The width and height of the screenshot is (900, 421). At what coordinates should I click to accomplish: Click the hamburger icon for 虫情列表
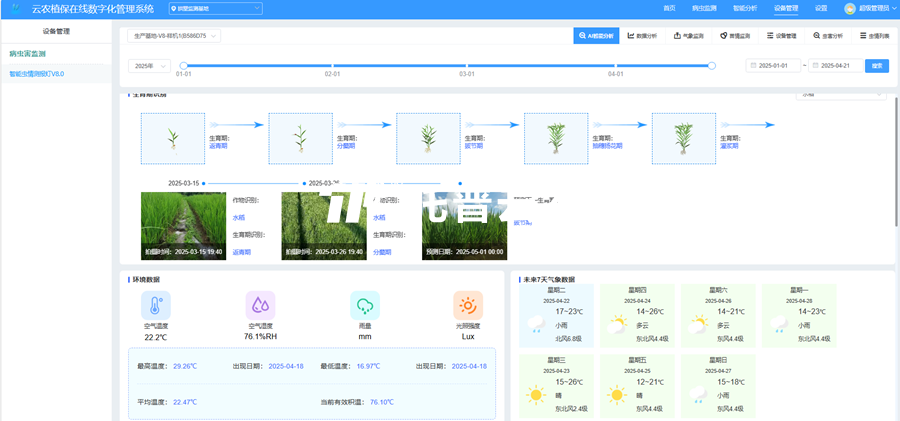click(863, 36)
